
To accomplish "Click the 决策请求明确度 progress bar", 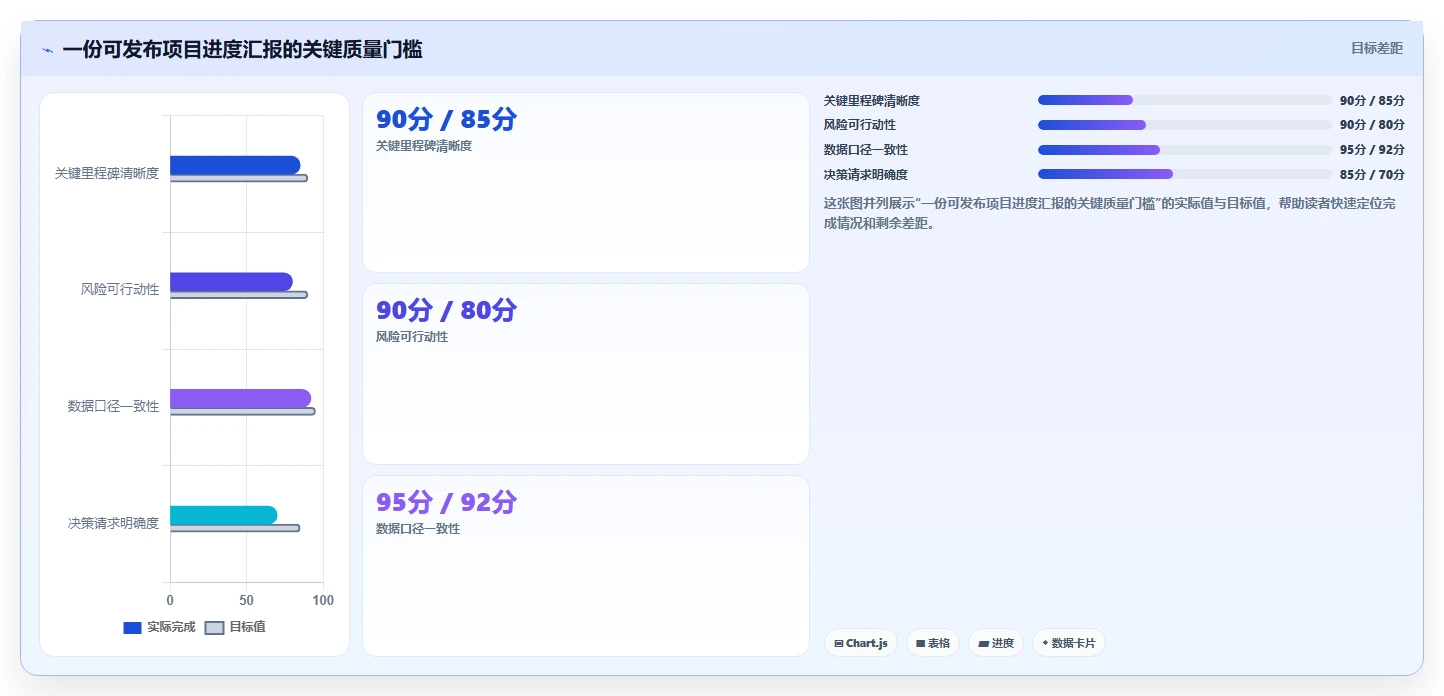I will 1185,174.
